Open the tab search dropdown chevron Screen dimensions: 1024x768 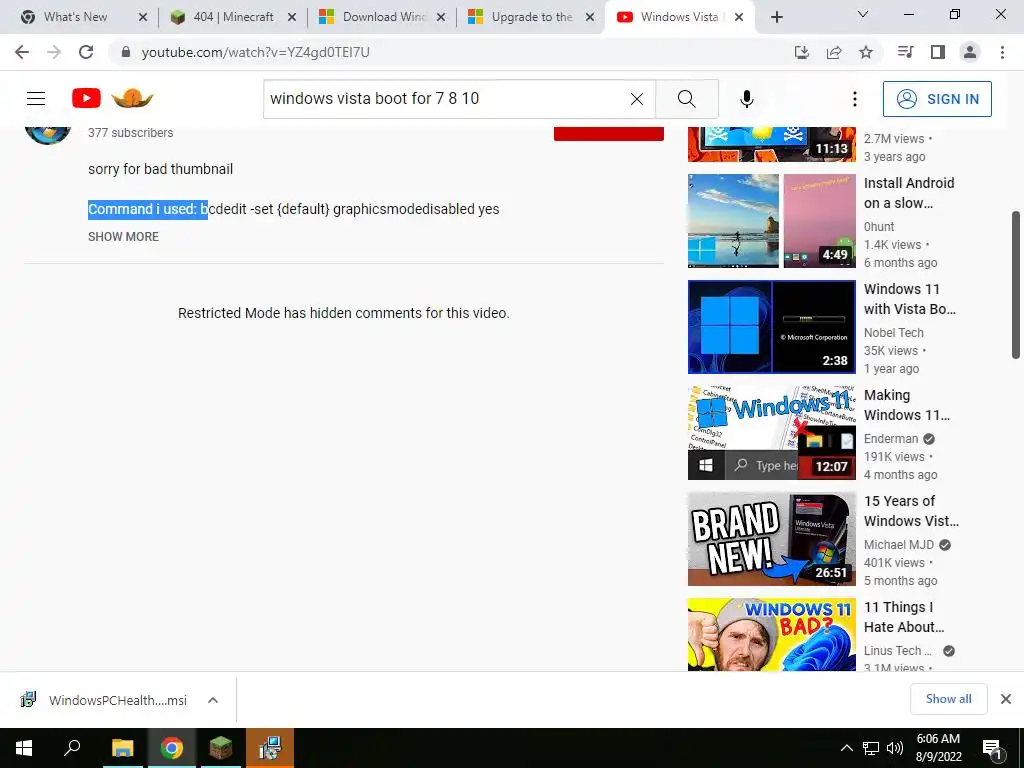click(863, 14)
